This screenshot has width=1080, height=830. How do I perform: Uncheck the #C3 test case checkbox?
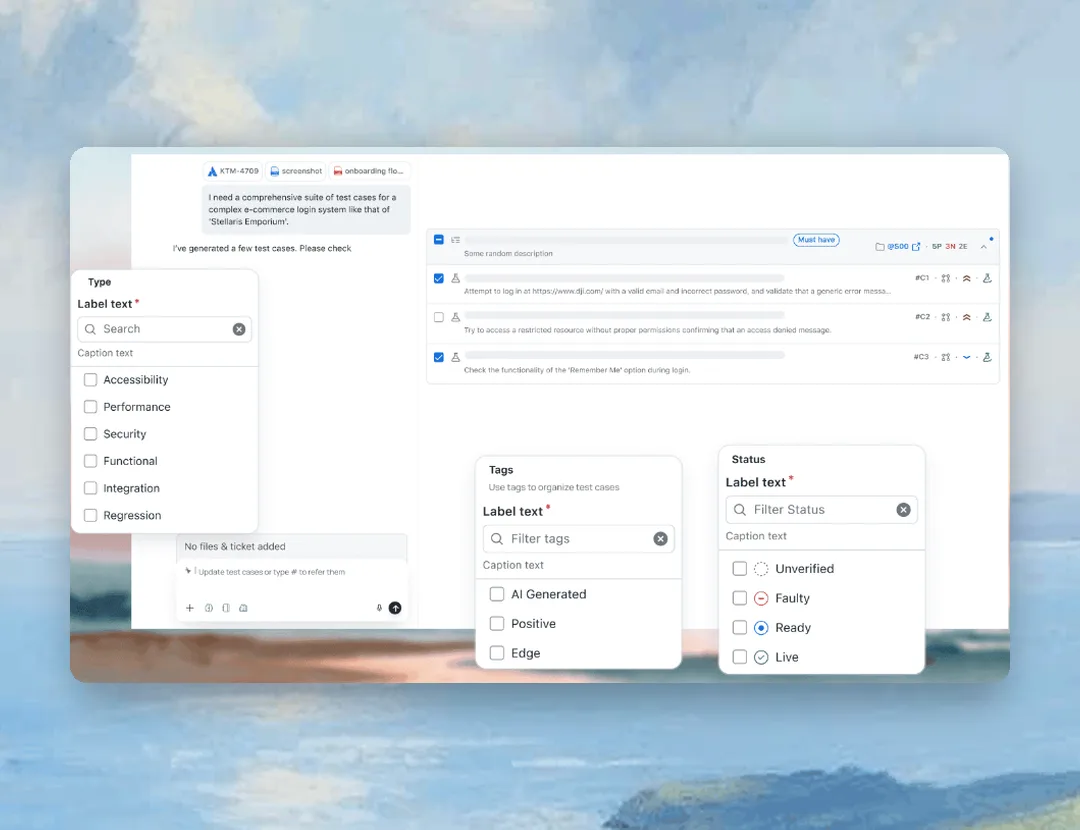tap(439, 357)
